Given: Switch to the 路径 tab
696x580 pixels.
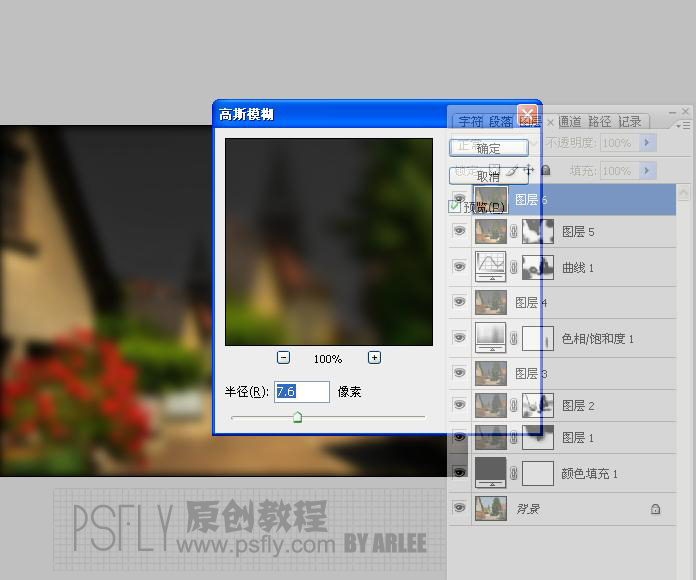Looking at the screenshot, I should (600, 122).
